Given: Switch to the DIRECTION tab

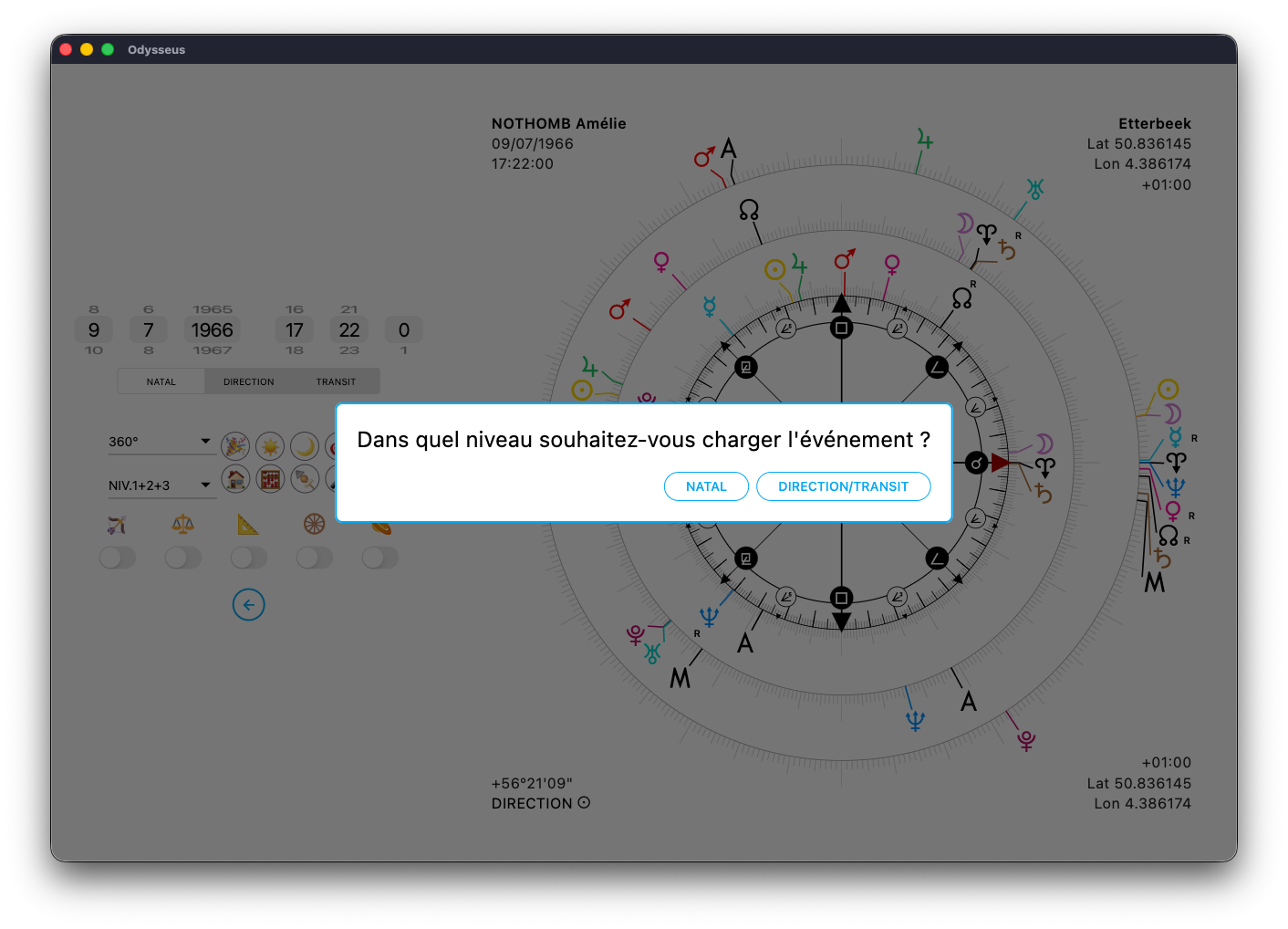Looking at the screenshot, I should point(248,381).
